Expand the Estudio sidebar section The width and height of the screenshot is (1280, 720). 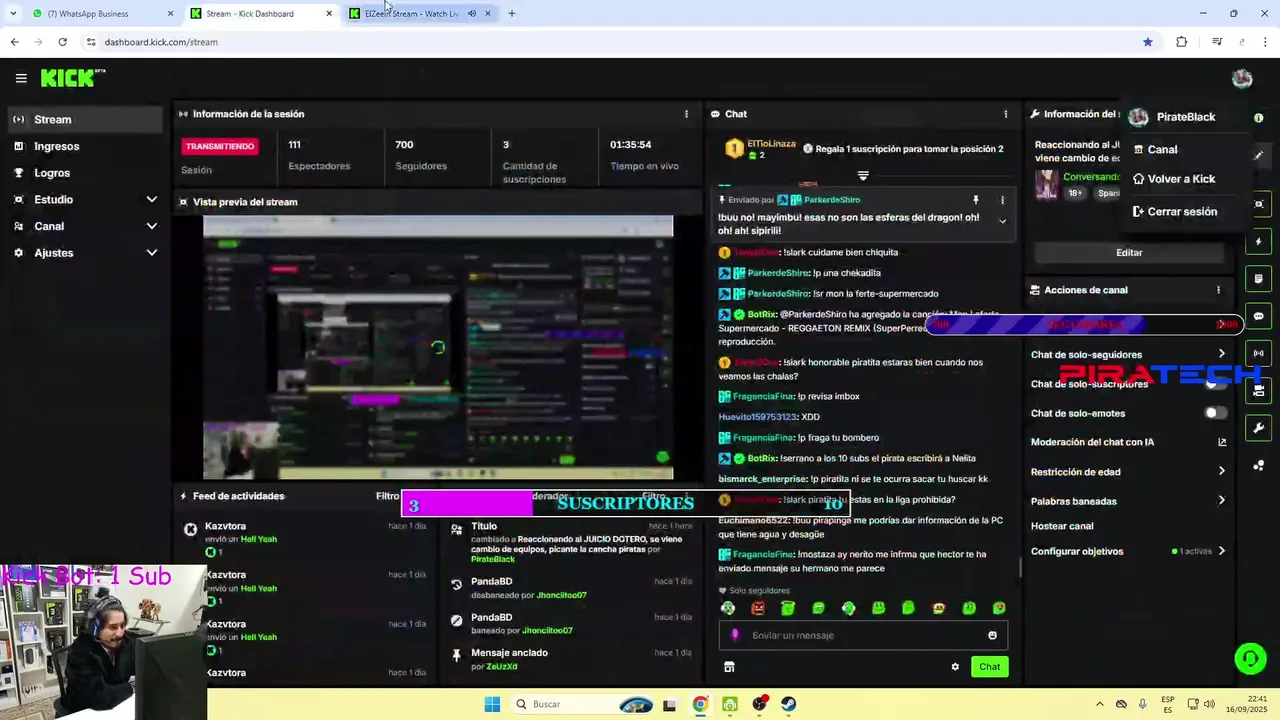151,200
